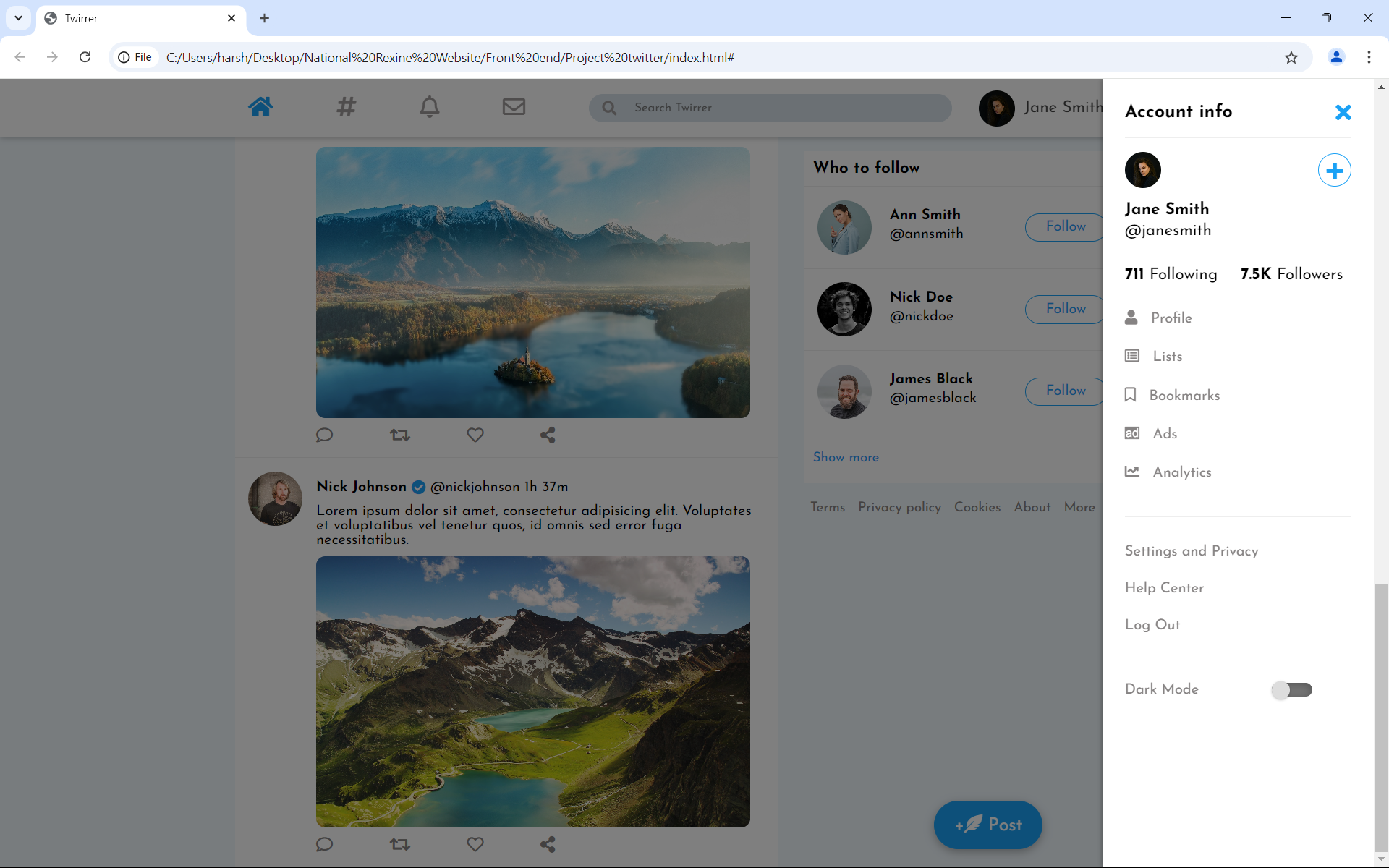Click Nick Johnson's avatar
This screenshot has height=868, width=1389.
pos(275,498)
